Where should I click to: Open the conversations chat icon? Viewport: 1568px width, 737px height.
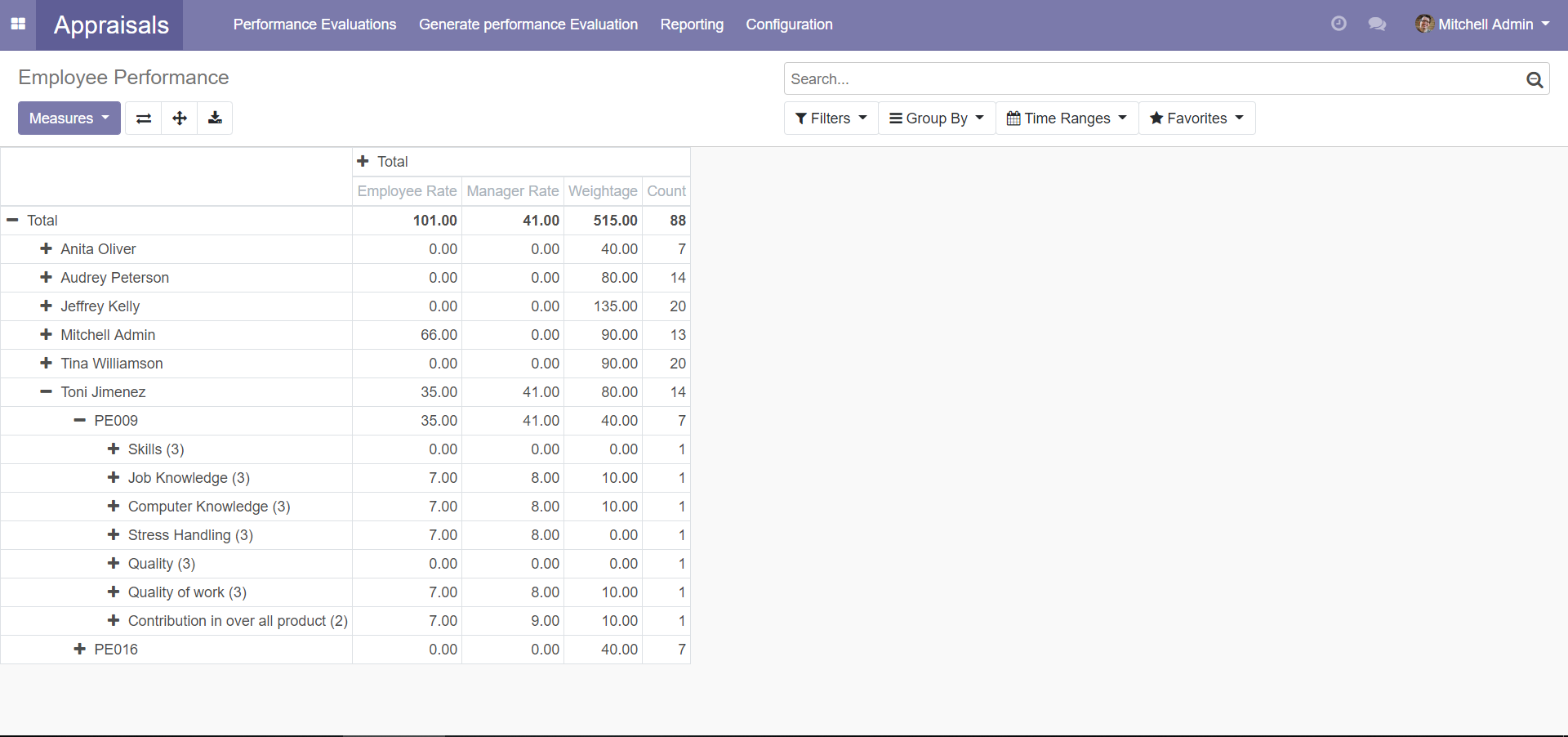pos(1377,25)
